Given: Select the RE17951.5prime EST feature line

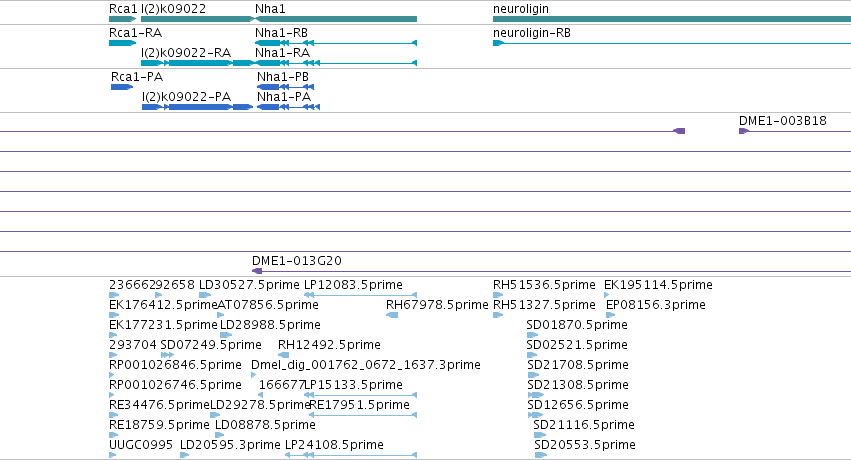Looking at the screenshot, I should coord(363,415).
